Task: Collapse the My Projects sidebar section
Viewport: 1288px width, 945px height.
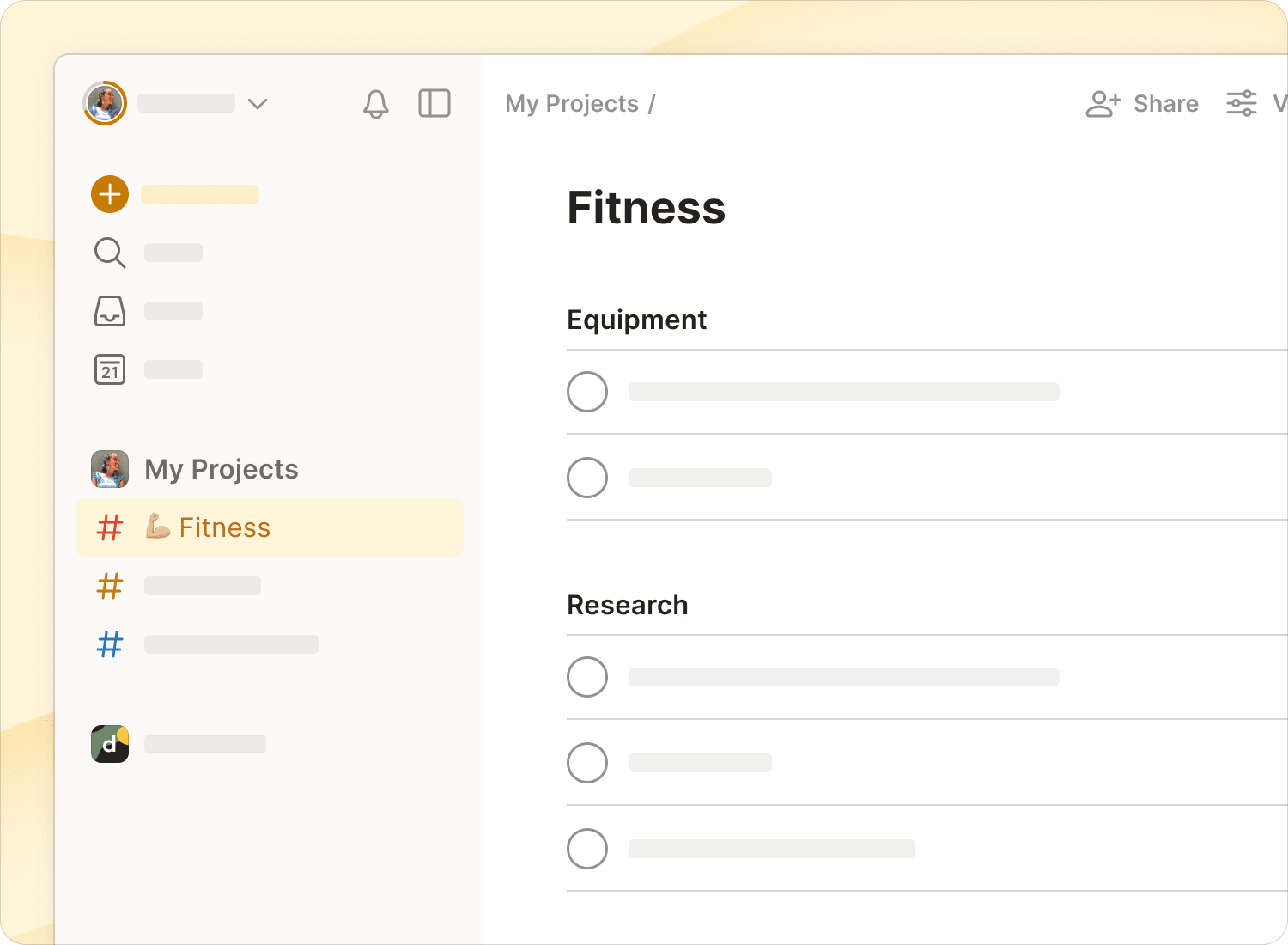Action: tap(222, 469)
